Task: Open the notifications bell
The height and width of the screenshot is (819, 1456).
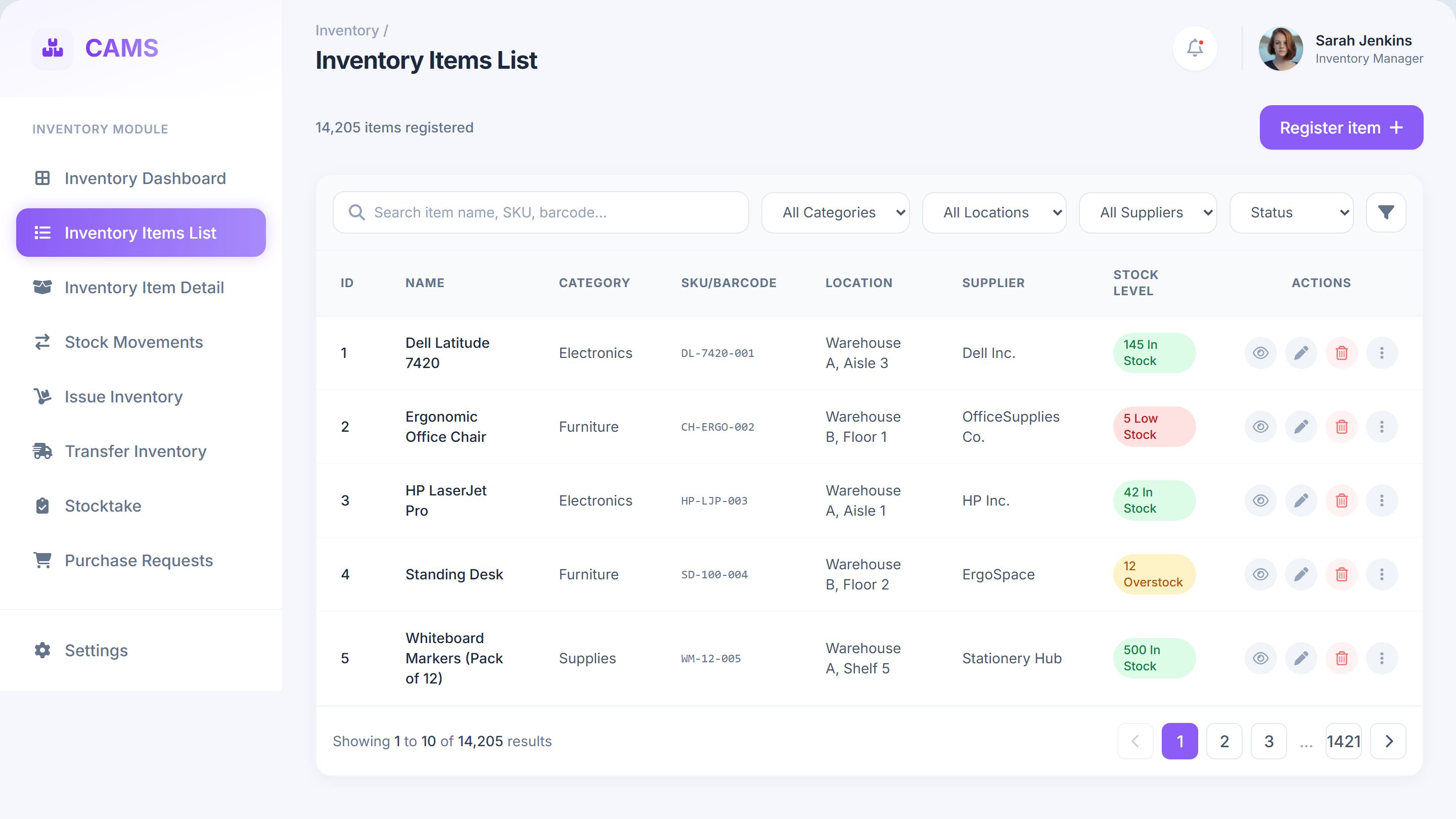Action: (1195, 49)
